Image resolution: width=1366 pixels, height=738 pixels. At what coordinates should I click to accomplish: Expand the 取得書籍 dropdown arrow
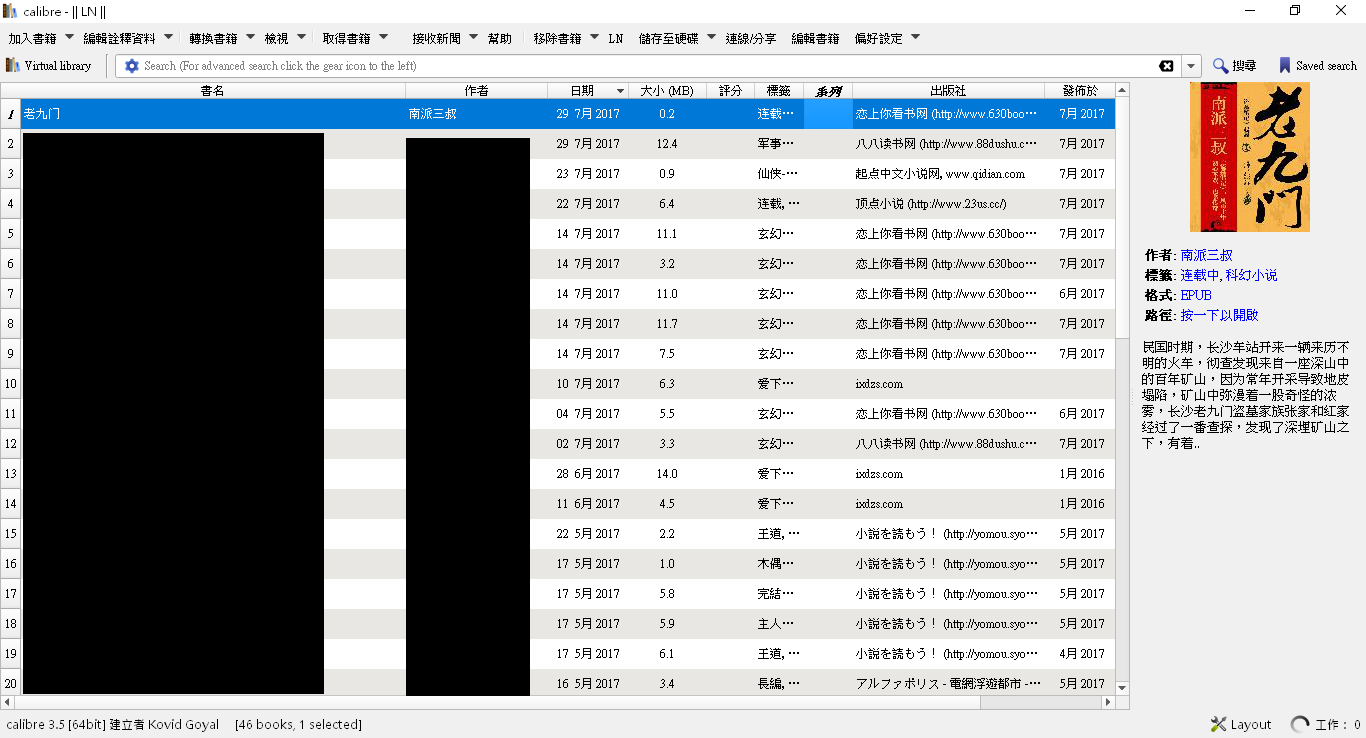pos(383,38)
